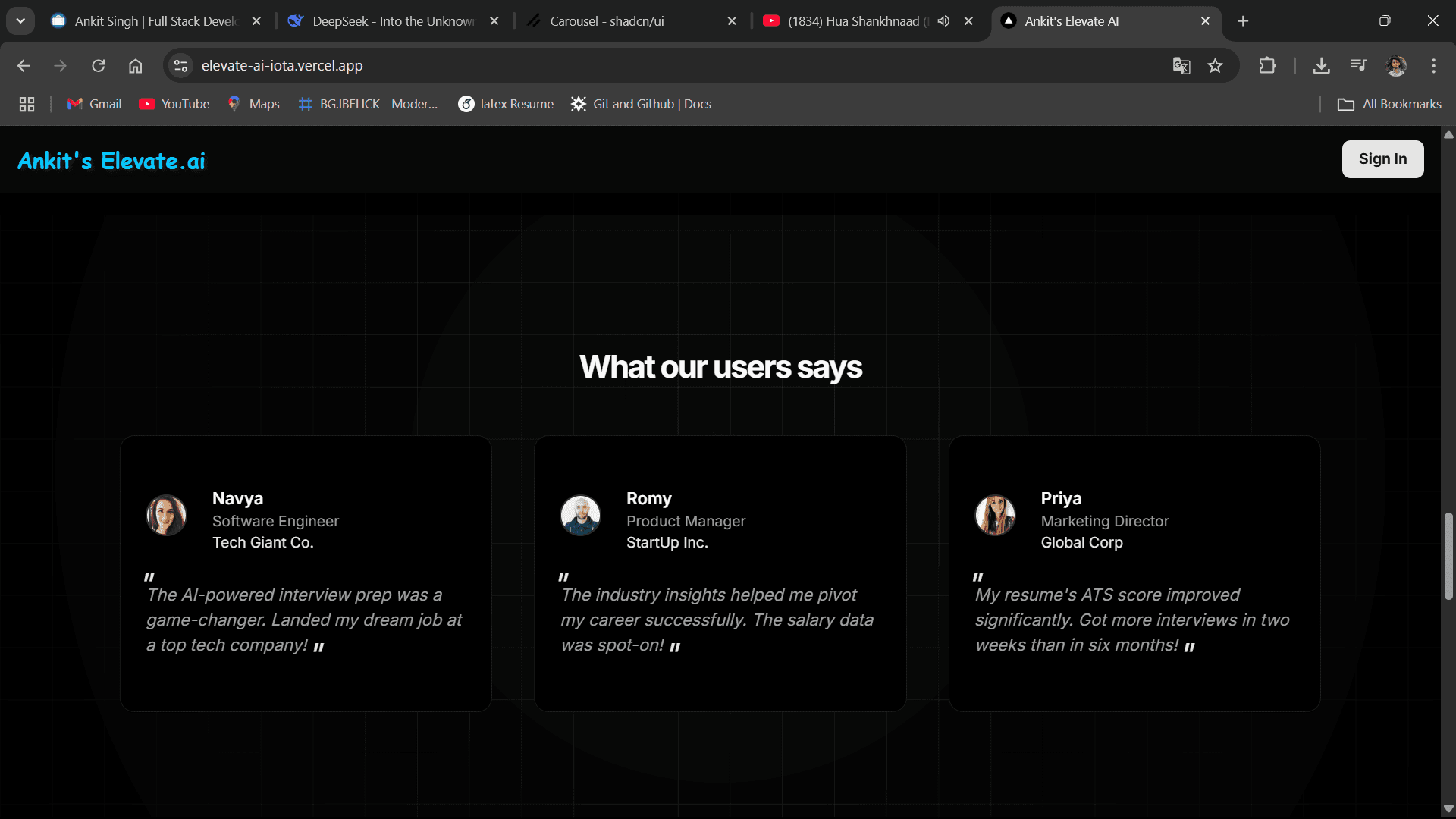Click the Software Engineer job title
The image size is (1456, 819).
pyautogui.click(x=275, y=521)
